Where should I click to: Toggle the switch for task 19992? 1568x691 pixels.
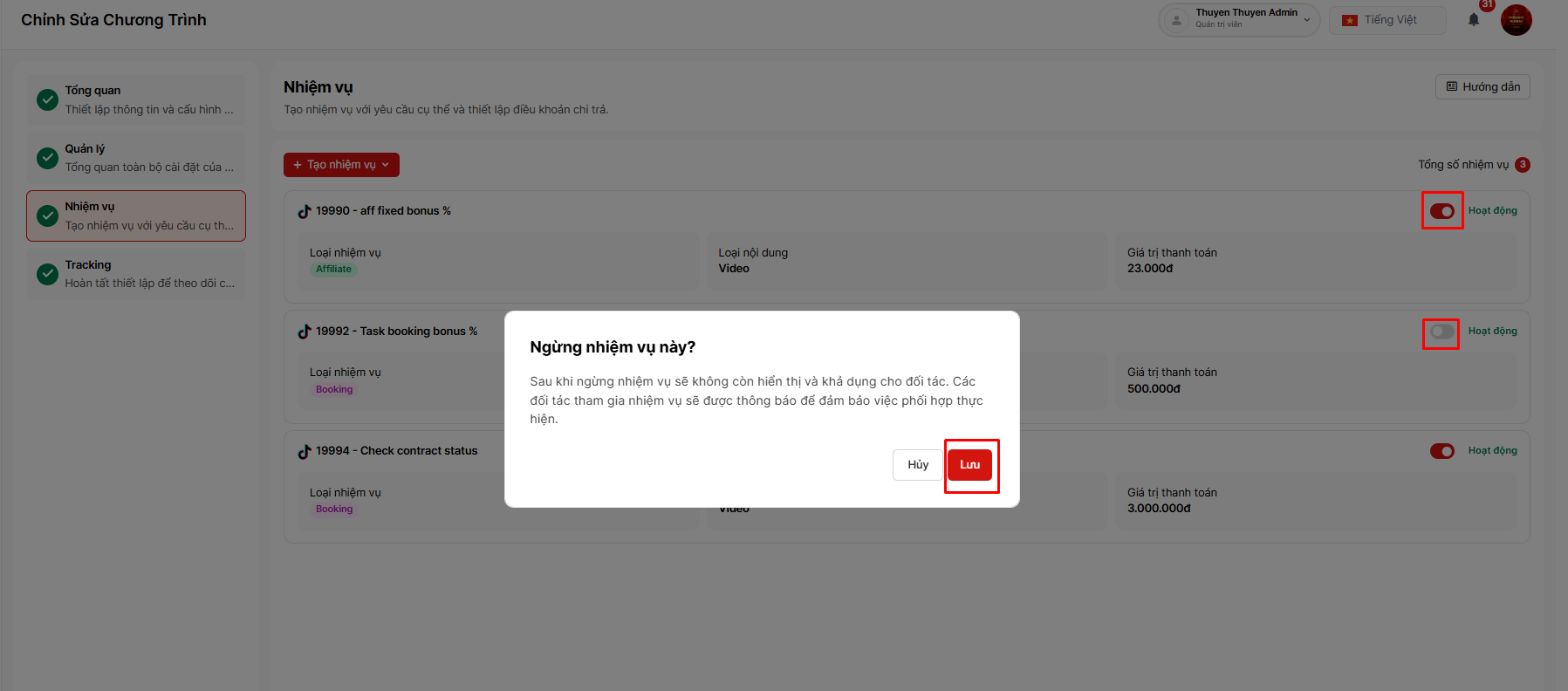pos(1441,332)
